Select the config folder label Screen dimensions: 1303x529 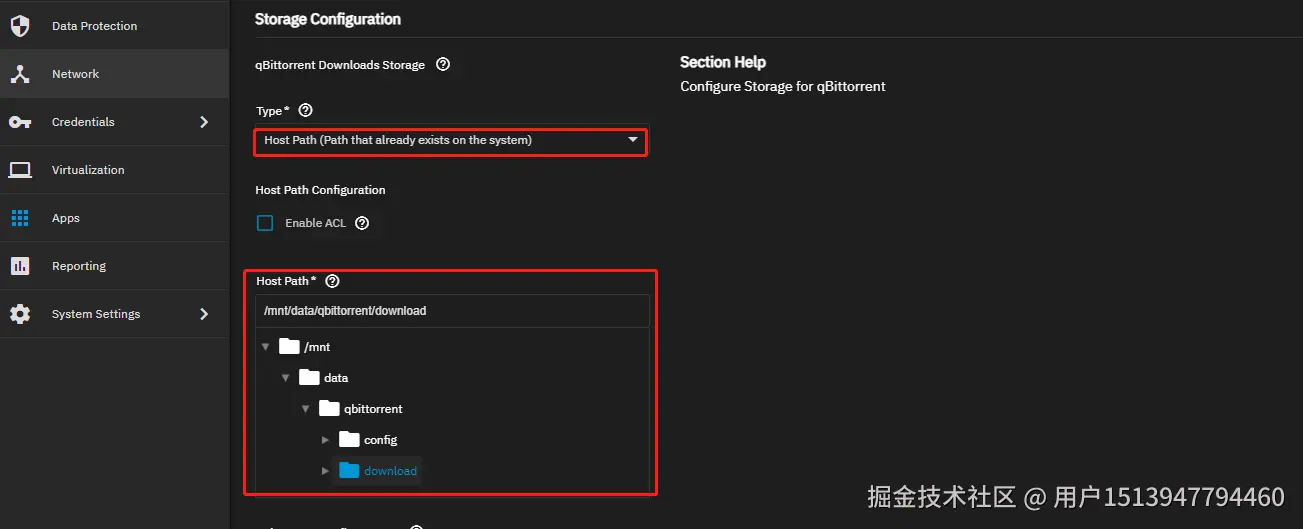point(381,440)
